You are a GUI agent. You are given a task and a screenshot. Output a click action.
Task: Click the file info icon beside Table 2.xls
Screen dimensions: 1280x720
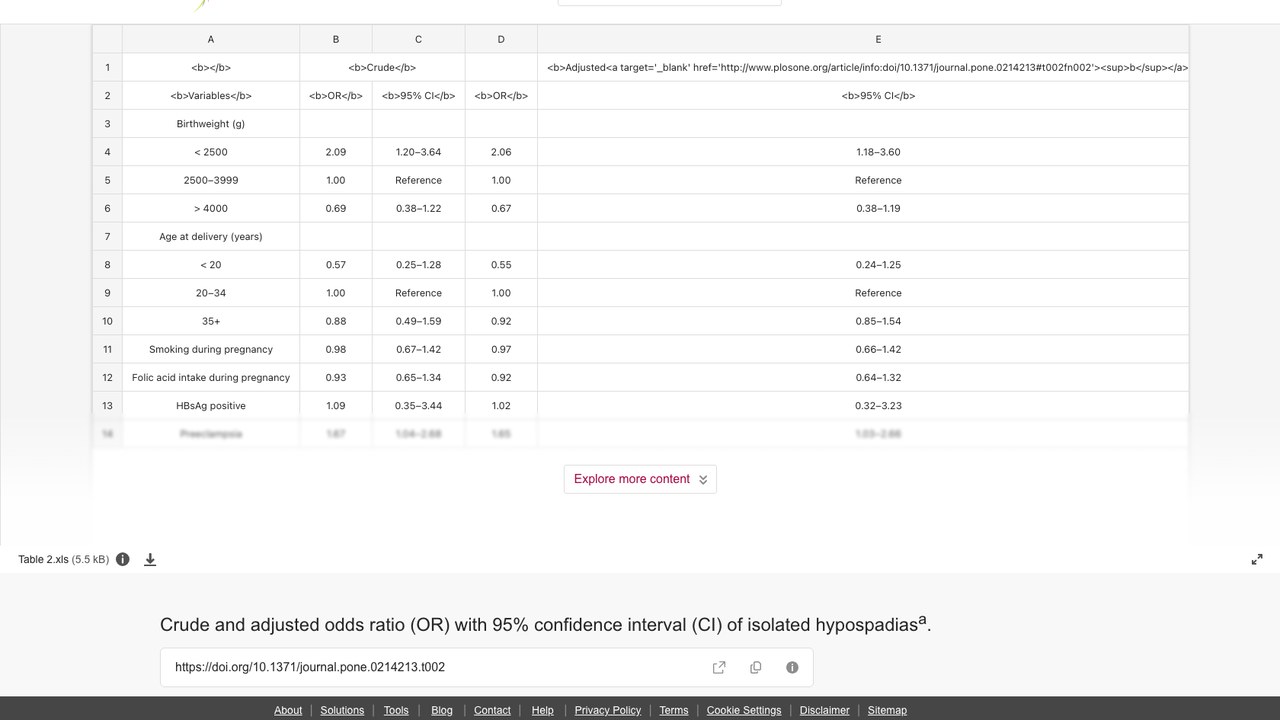pos(123,559)
